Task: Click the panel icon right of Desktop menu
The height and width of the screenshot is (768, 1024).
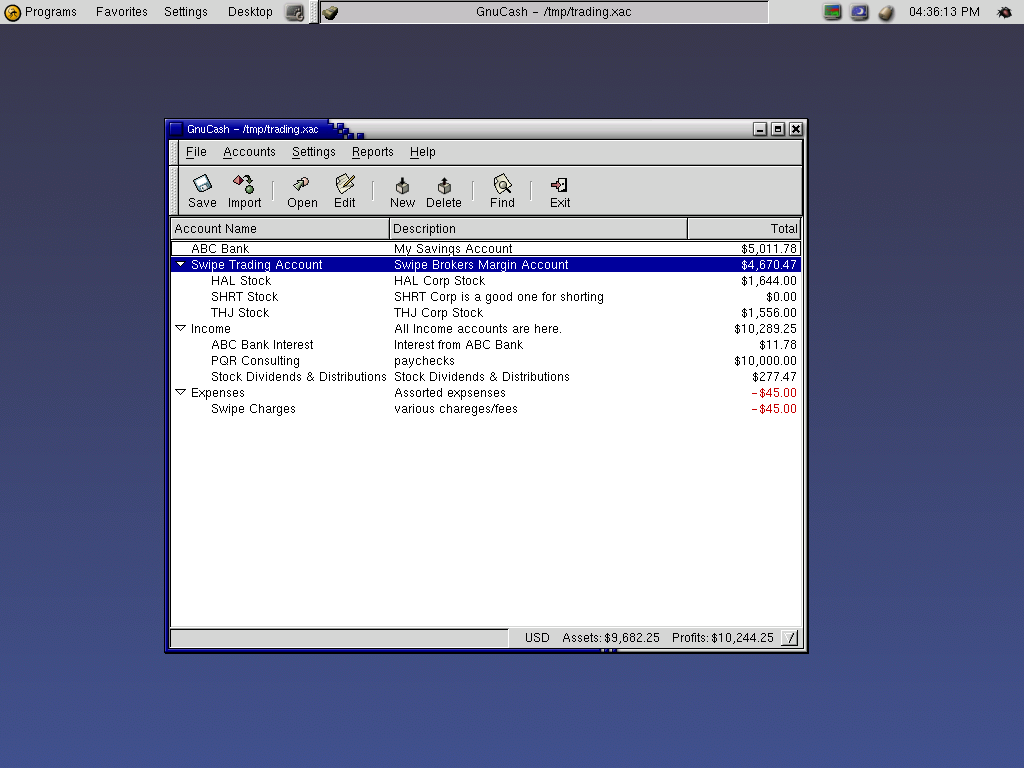Action: pos(295,12)
